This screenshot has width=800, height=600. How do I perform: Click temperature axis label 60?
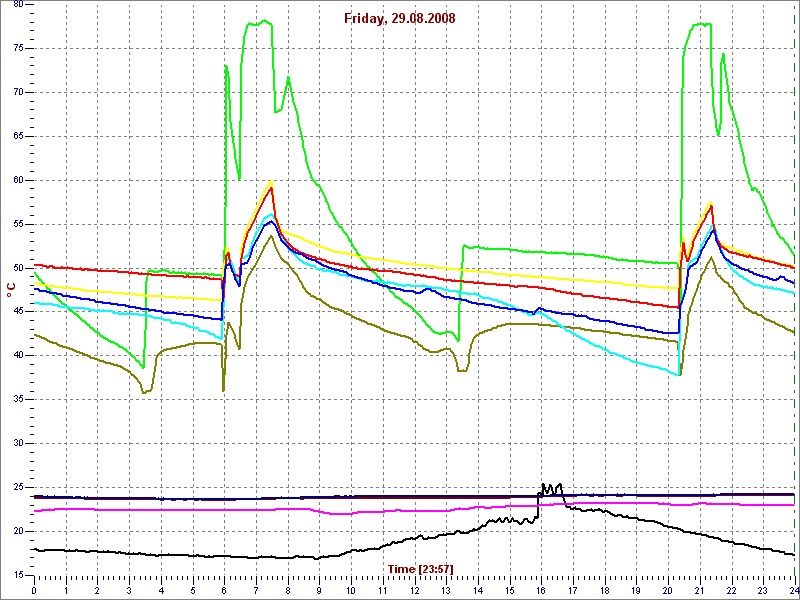click(16, 181)
